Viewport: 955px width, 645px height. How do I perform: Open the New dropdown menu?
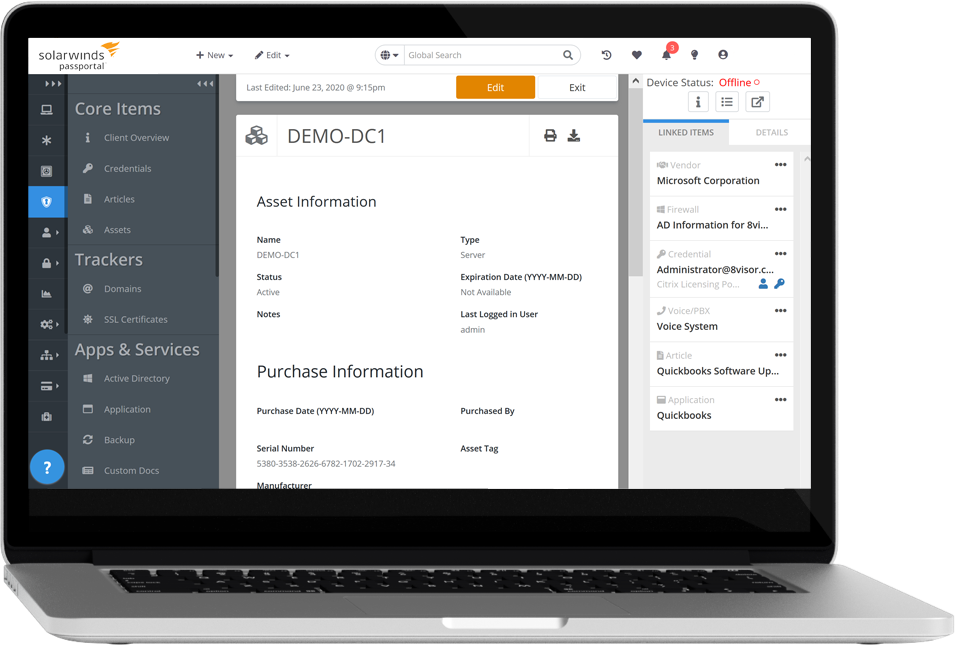(x=214, y=55)
